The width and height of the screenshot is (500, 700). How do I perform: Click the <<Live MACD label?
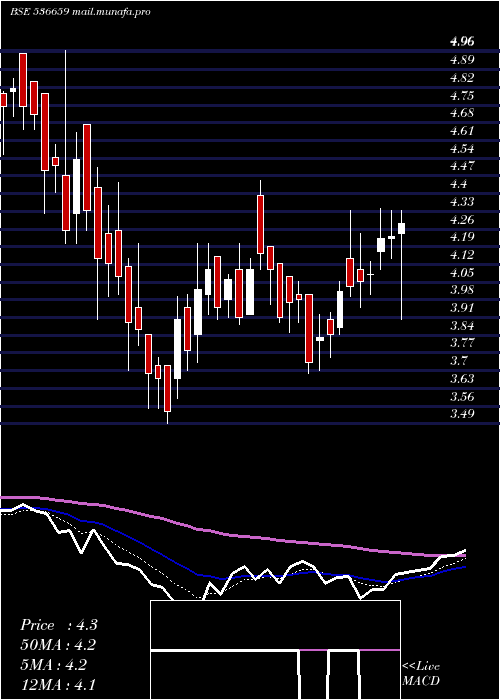click(x=421, y=674)
